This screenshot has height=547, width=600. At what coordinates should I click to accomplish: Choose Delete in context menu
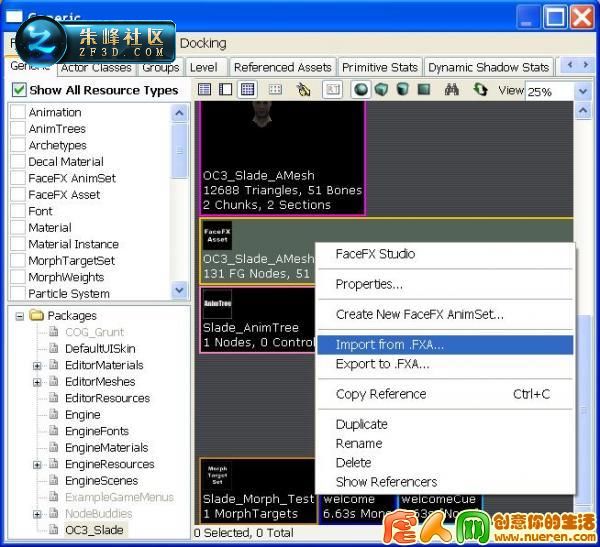445,462
